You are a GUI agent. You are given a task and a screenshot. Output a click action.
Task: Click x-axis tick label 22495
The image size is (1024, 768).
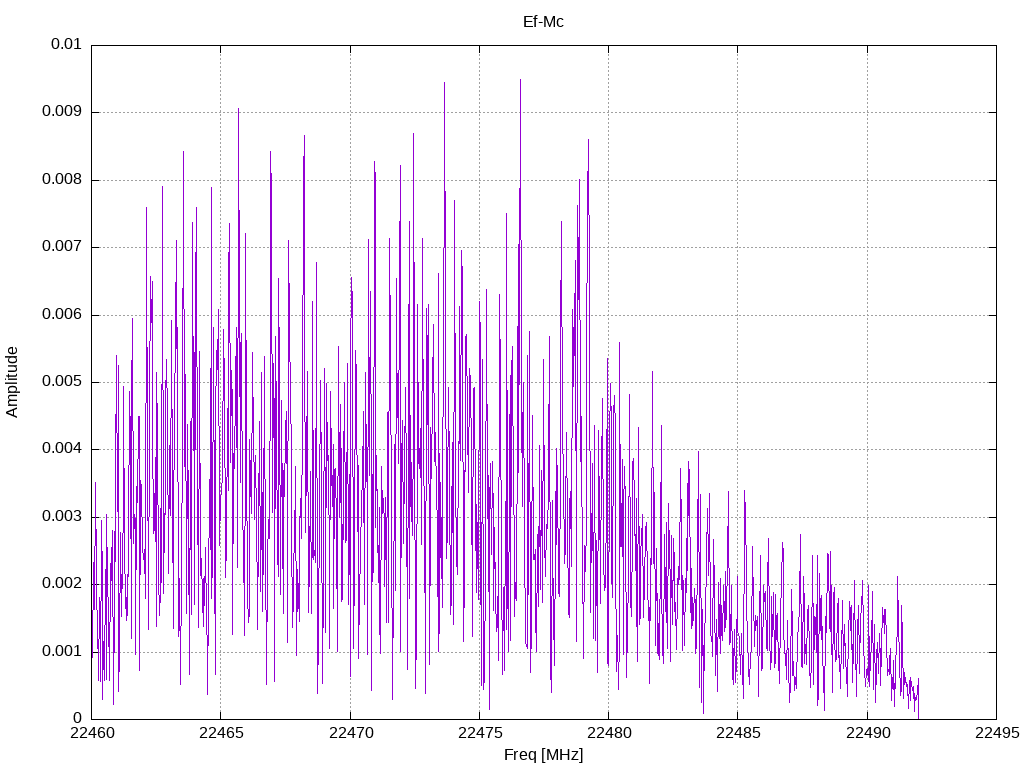(x=997, y=733)
